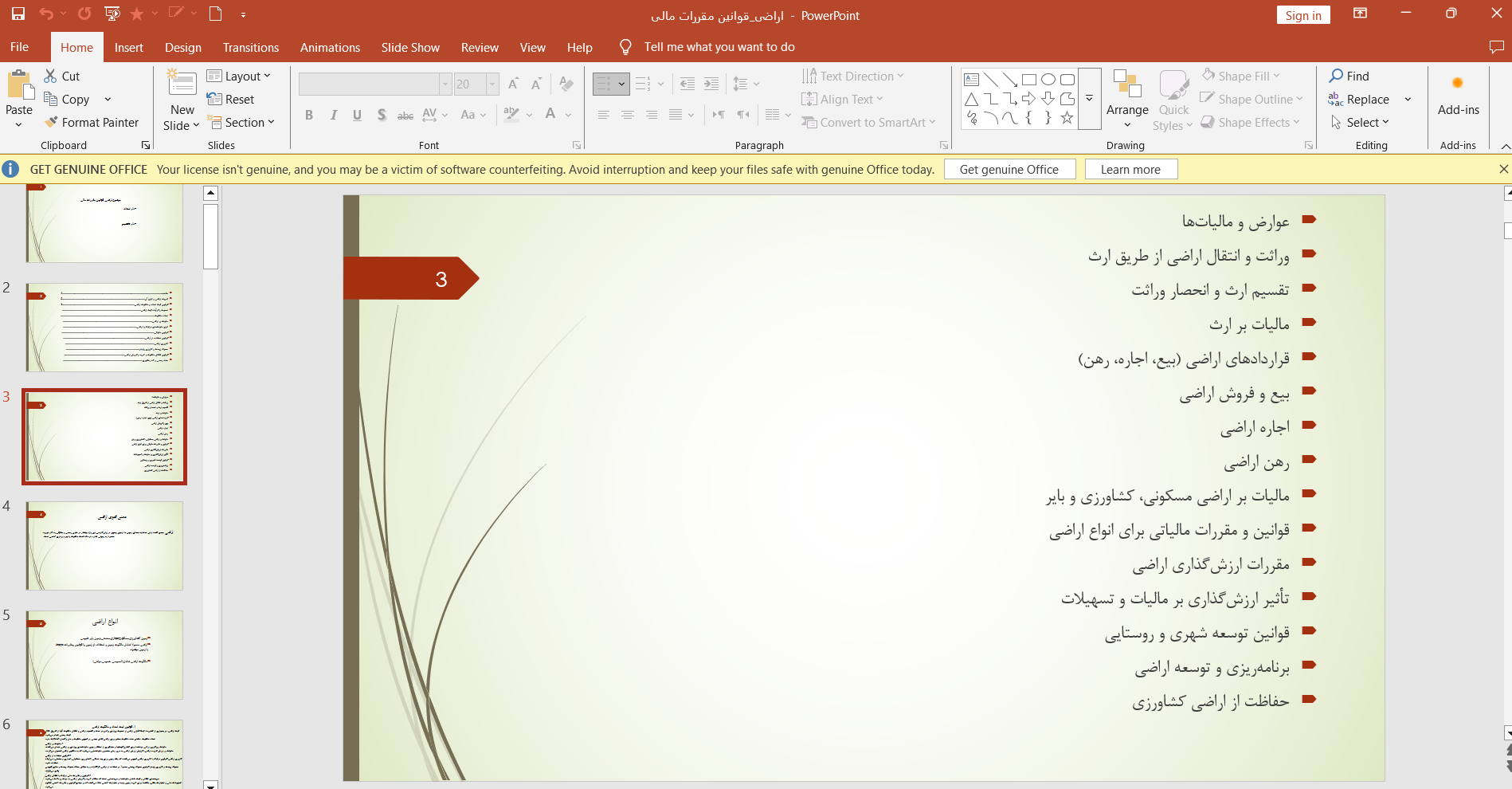Toggle Italic text formatting

point(333,115)
